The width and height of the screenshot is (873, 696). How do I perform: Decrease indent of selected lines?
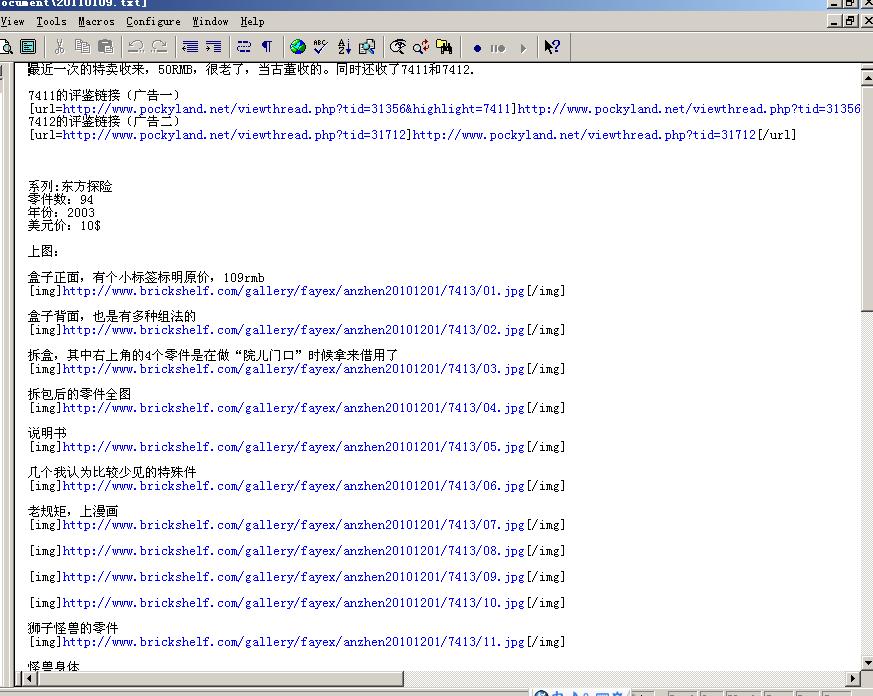click(190, 47)
